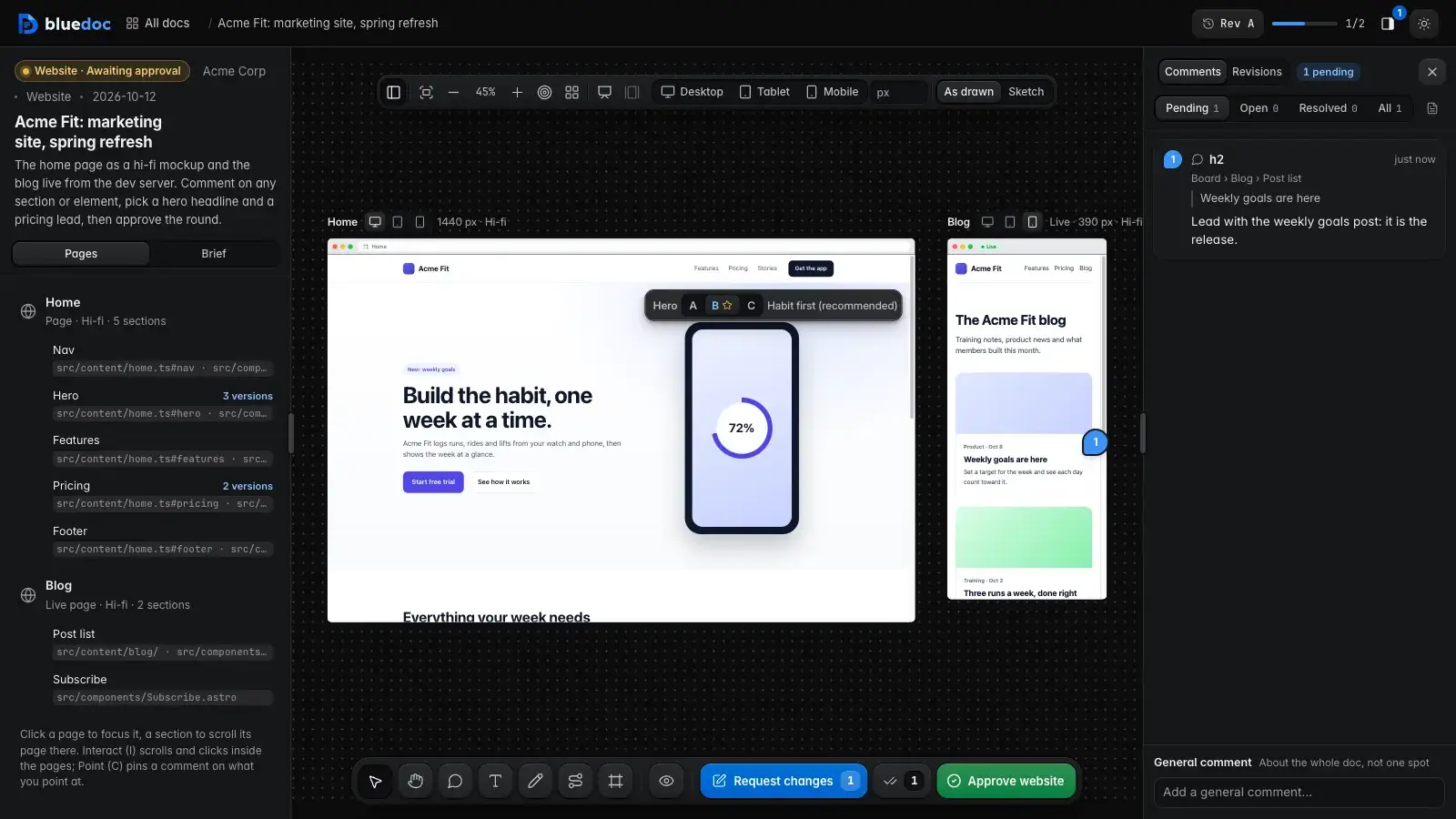Screen dimensions: 1456x819
Task: Switch to the Brief tab
Action: coord(214,254)
